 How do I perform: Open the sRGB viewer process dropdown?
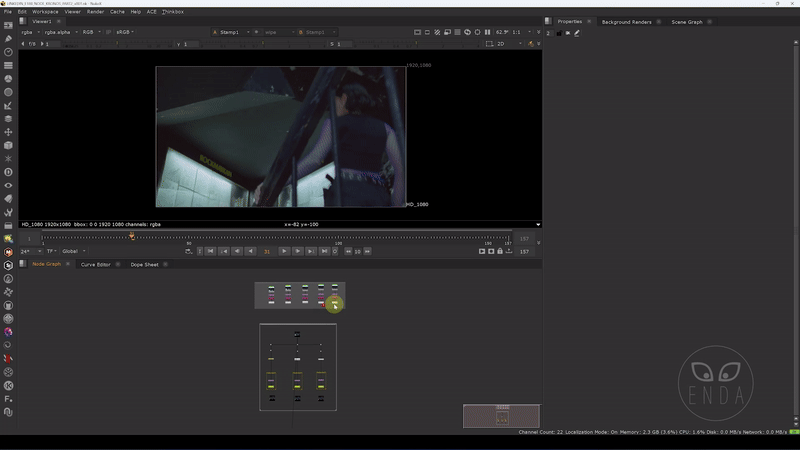125,32
